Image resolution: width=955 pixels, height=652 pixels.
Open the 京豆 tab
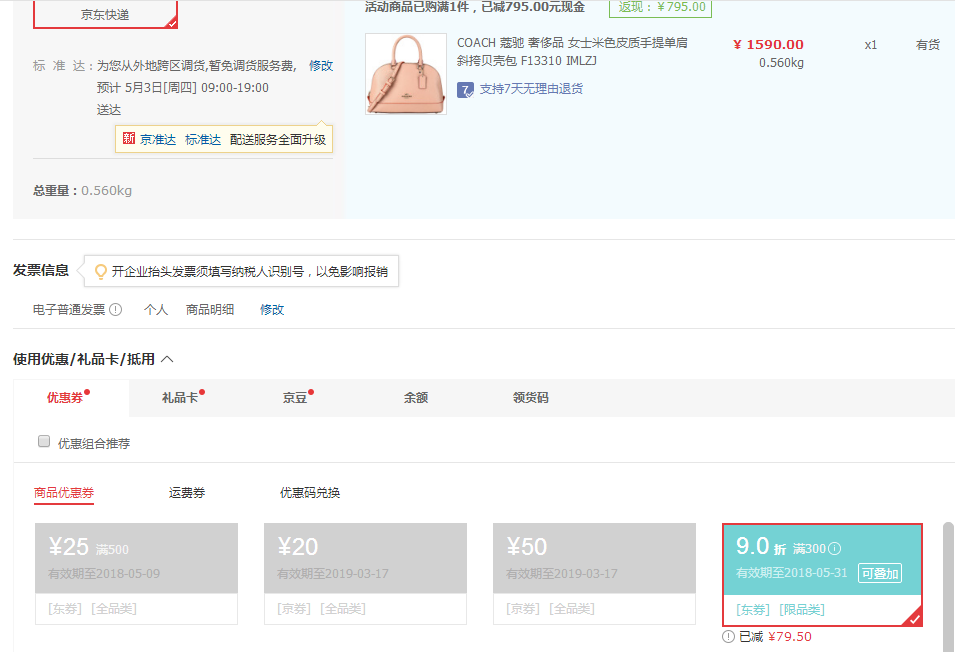[x=295, y=398]
